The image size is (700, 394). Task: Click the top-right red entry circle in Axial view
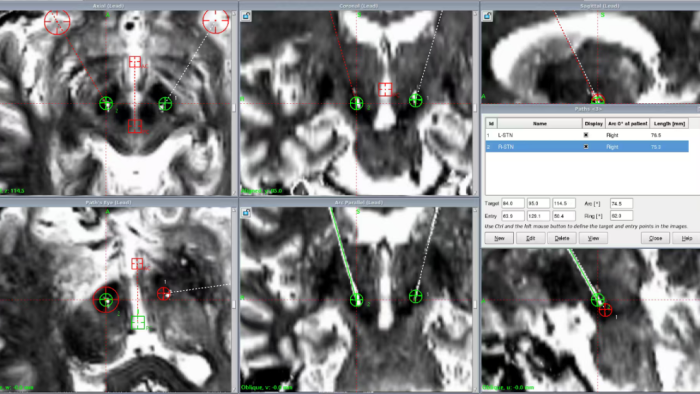tap(216, 21)
